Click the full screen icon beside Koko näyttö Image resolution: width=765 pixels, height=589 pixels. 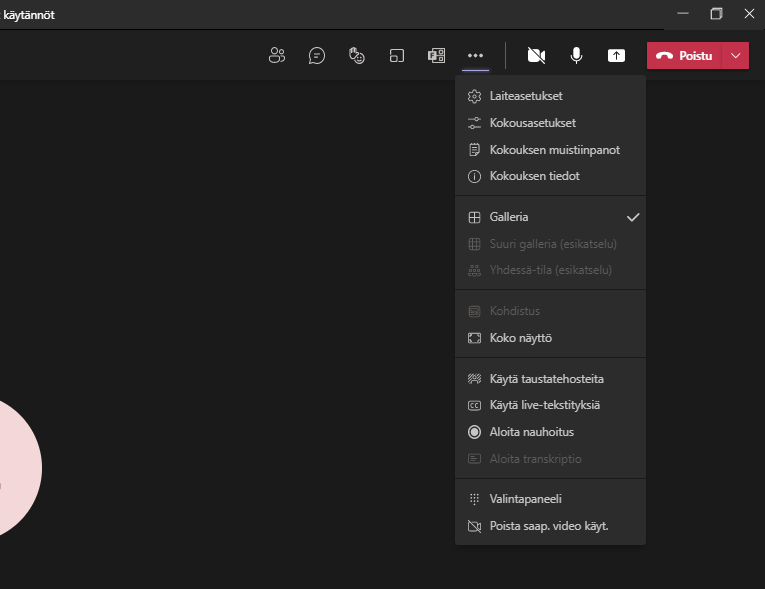pyautogui.click(x=474, y=338)
